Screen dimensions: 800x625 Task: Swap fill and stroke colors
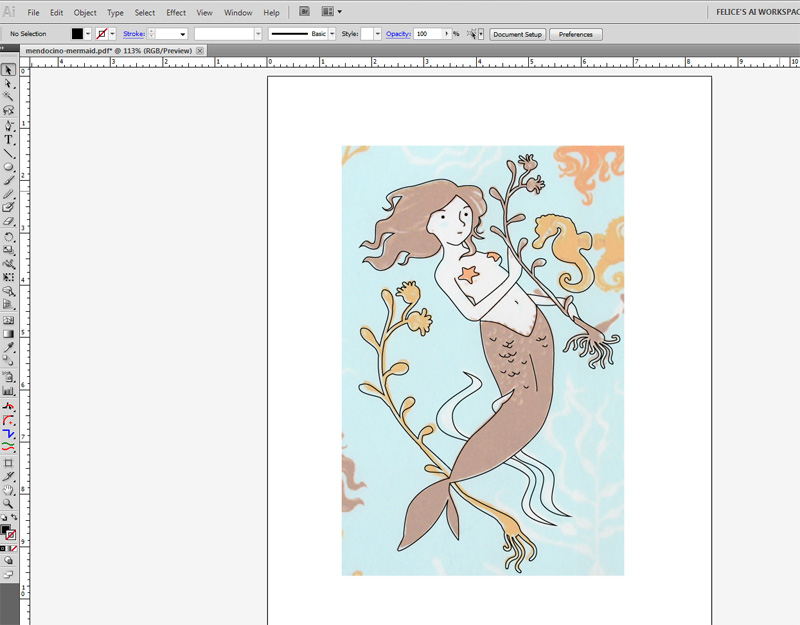tap(14, 518)
